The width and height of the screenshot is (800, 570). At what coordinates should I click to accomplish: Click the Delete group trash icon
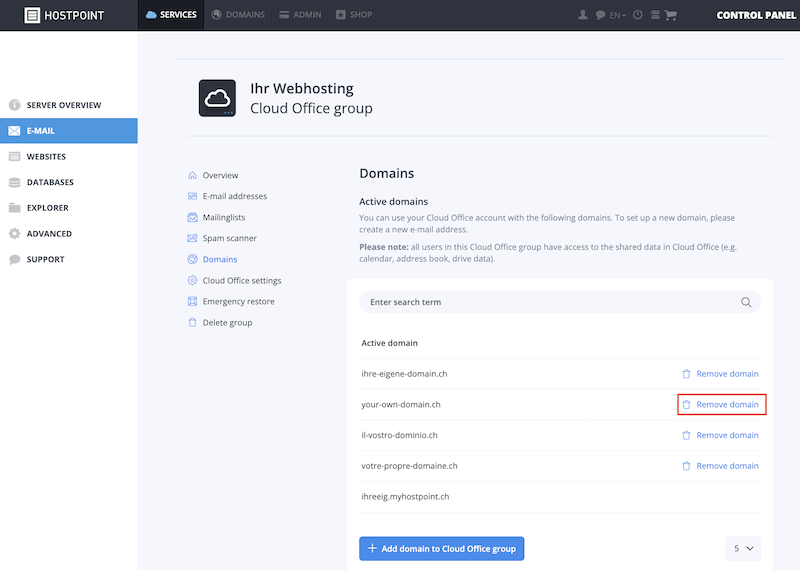pyautogui.click(x=192, y=323)
